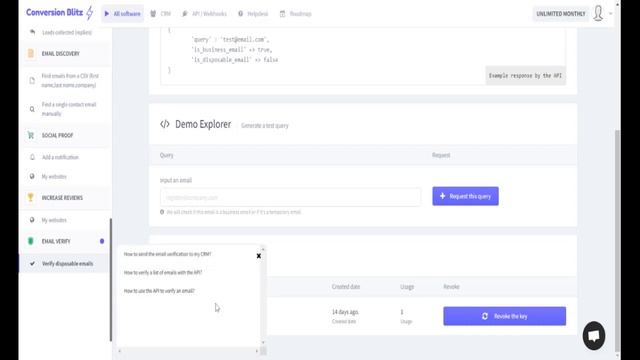The width and height of the screenshot is (640, 360).
Task: Open How to send the email verification to my CRM
Action: pyautogui.click(x=167, y=254)
